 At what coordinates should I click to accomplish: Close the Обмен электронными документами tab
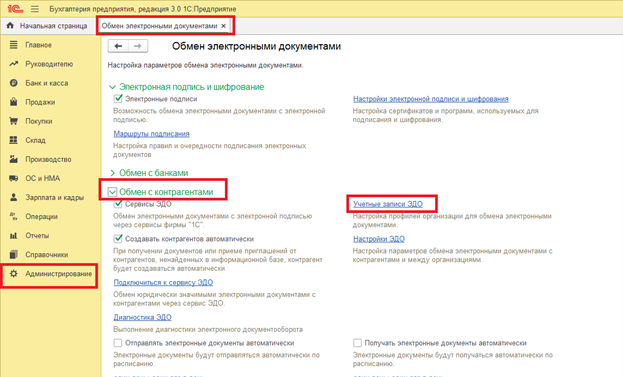pyautogui.click(x=224, y=26)
